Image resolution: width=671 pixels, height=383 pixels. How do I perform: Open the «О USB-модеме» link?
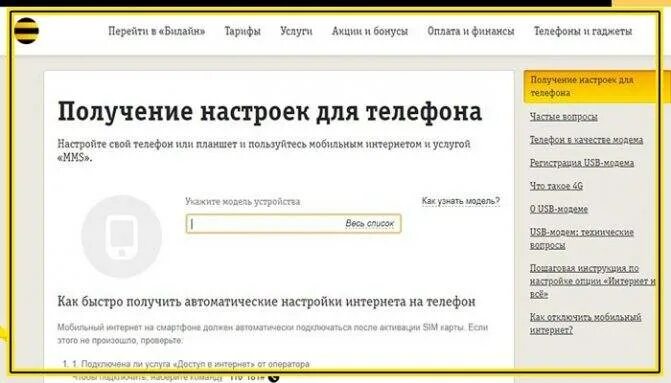click(559, 209)
